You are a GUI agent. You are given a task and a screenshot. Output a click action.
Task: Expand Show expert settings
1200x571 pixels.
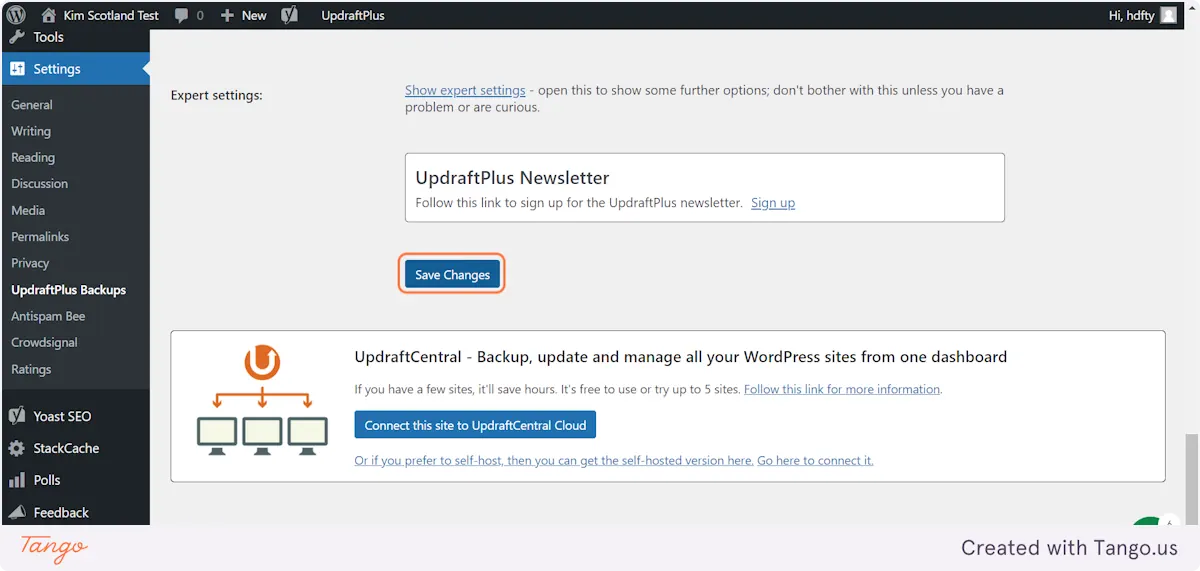click(465, 90)
